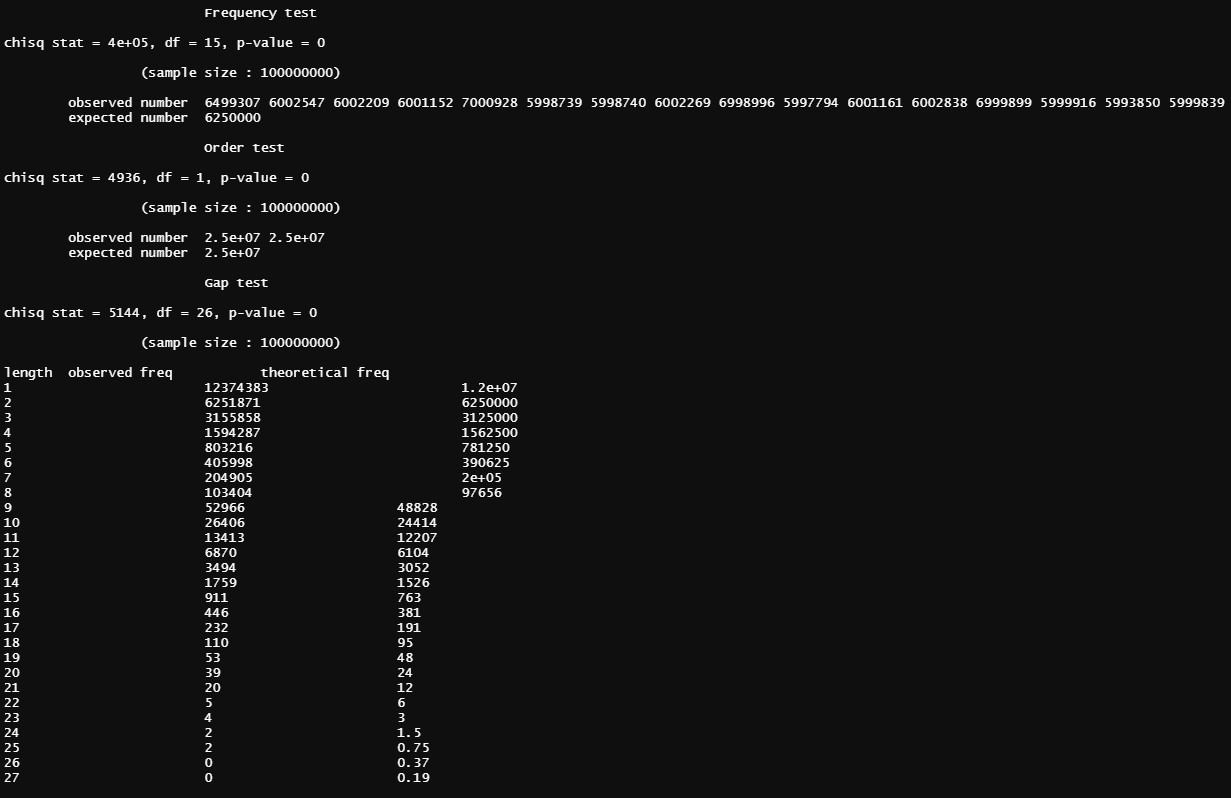Click observed value 5999839

click(1196, 103)
